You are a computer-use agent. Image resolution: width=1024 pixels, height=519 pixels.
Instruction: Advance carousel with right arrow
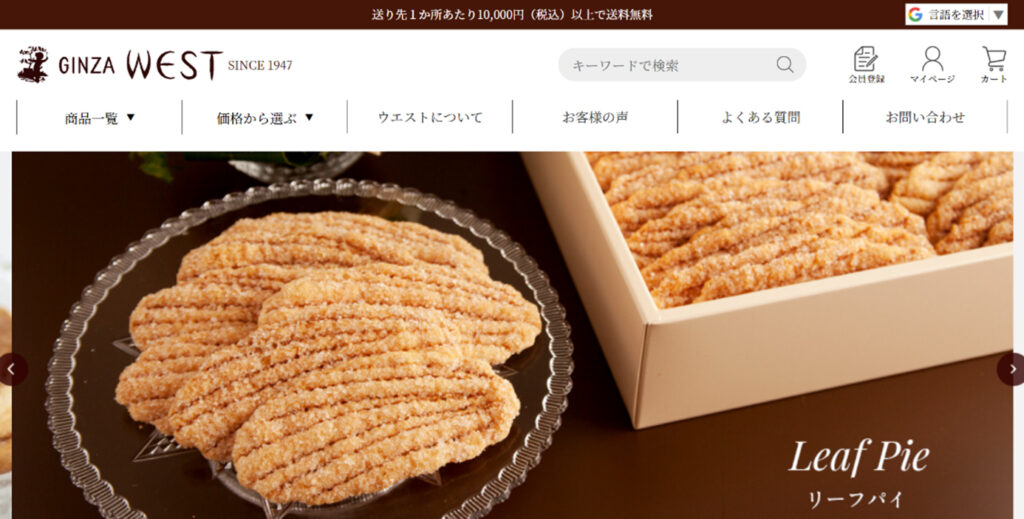(x=1012, y=370)
